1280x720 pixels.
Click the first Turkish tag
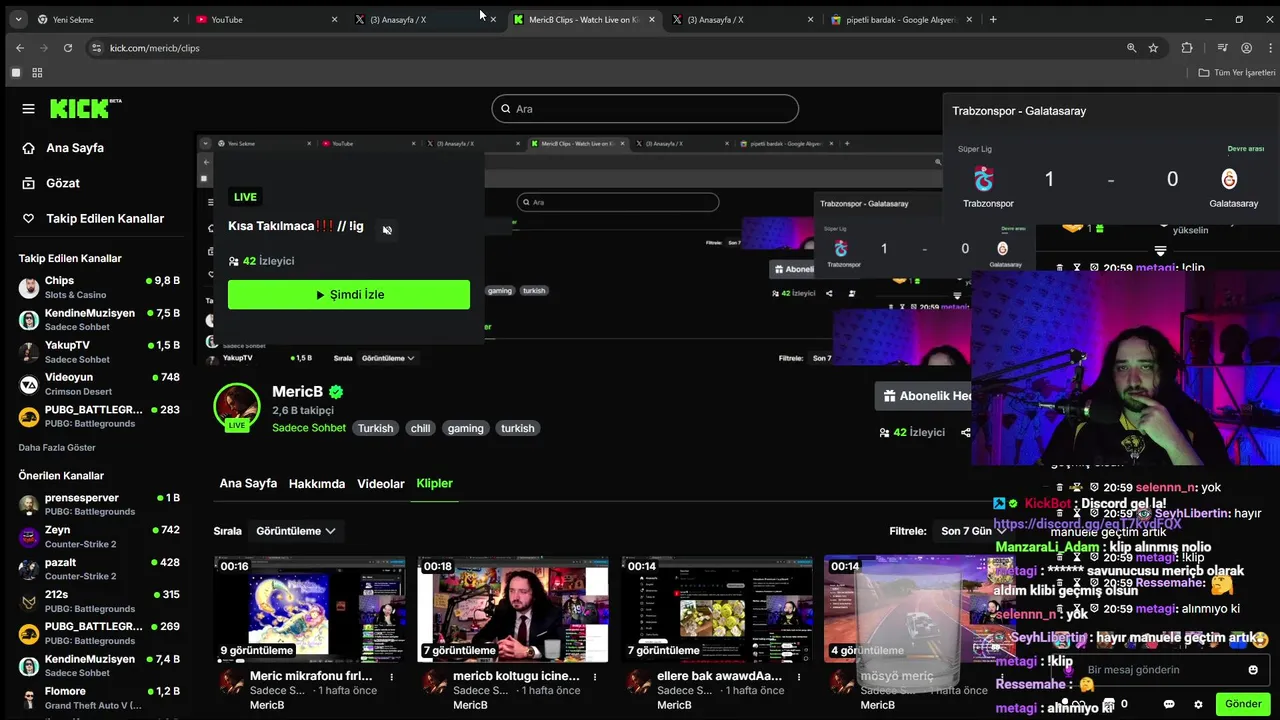(x=376, y=428)
